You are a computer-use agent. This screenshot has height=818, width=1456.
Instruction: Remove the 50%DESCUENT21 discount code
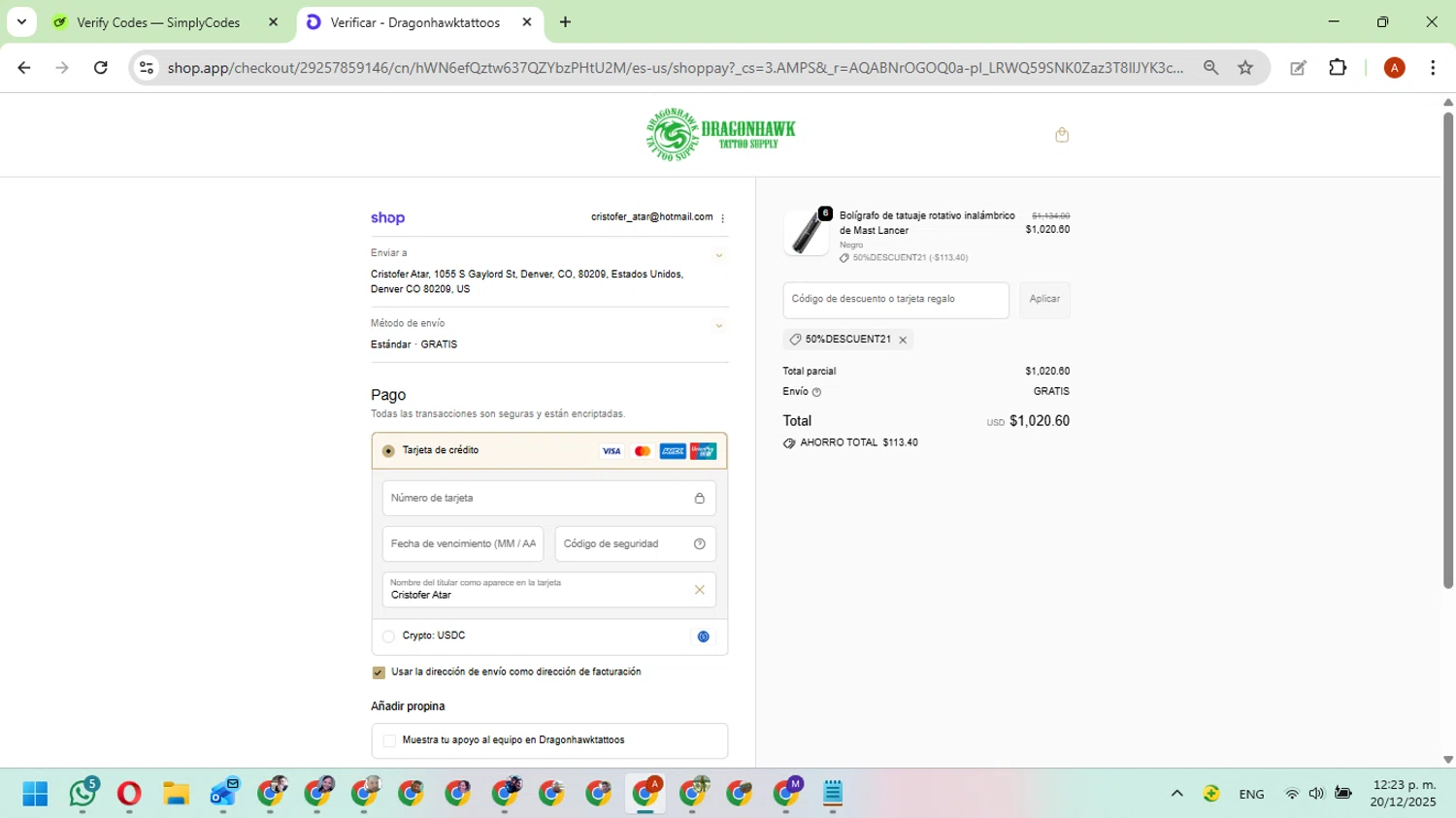903,340
